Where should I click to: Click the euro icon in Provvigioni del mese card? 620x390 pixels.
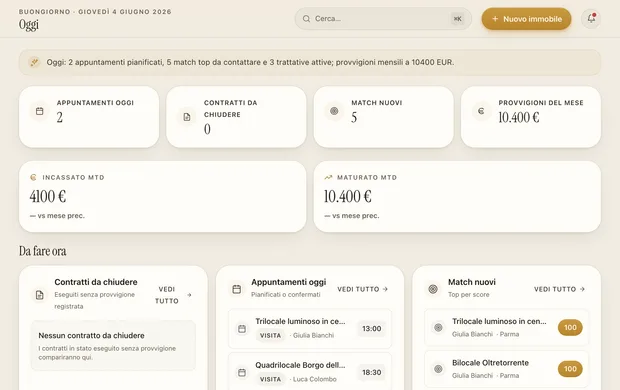pyautogui.click(x=481, y=111)
